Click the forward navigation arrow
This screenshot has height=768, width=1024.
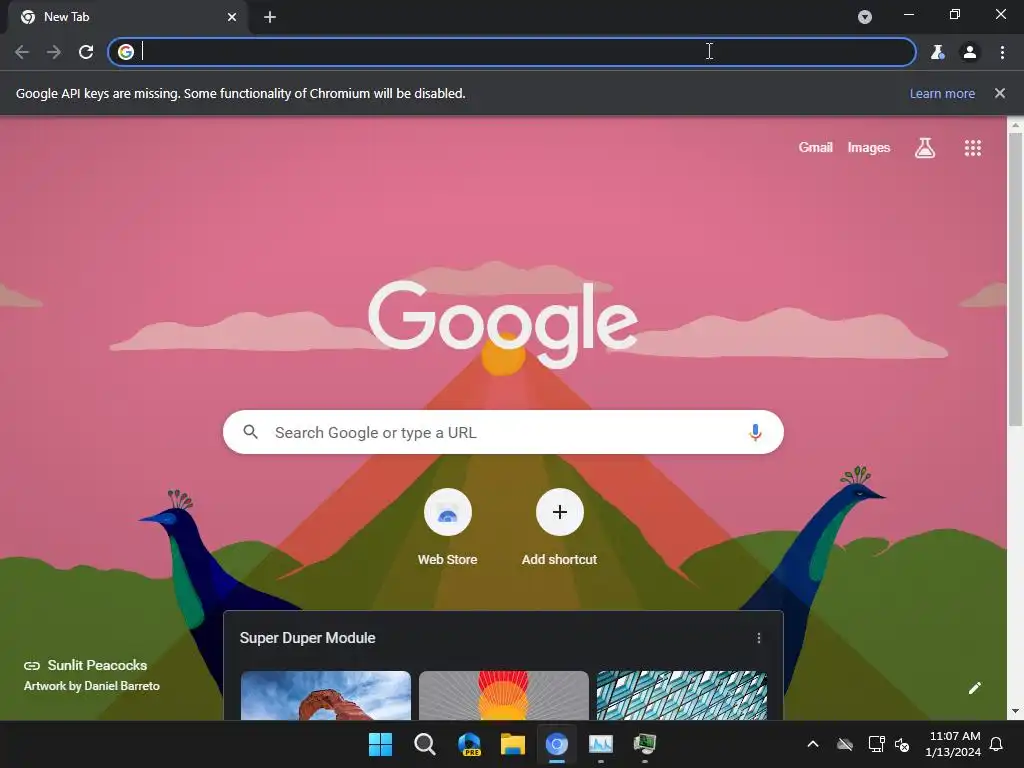pyautogui.click(x=54, y=52)
